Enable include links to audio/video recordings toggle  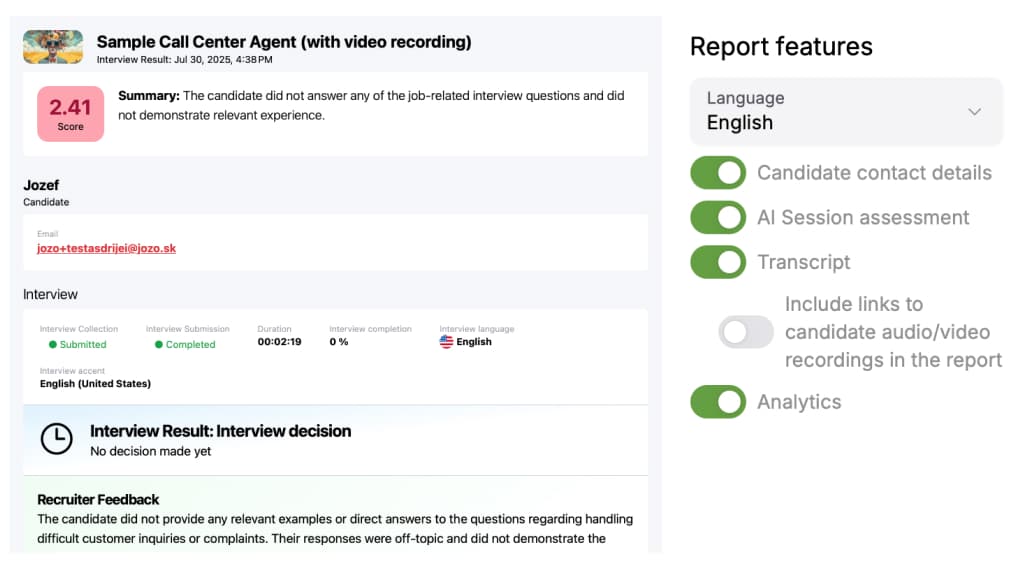click(x=746, y=332)
